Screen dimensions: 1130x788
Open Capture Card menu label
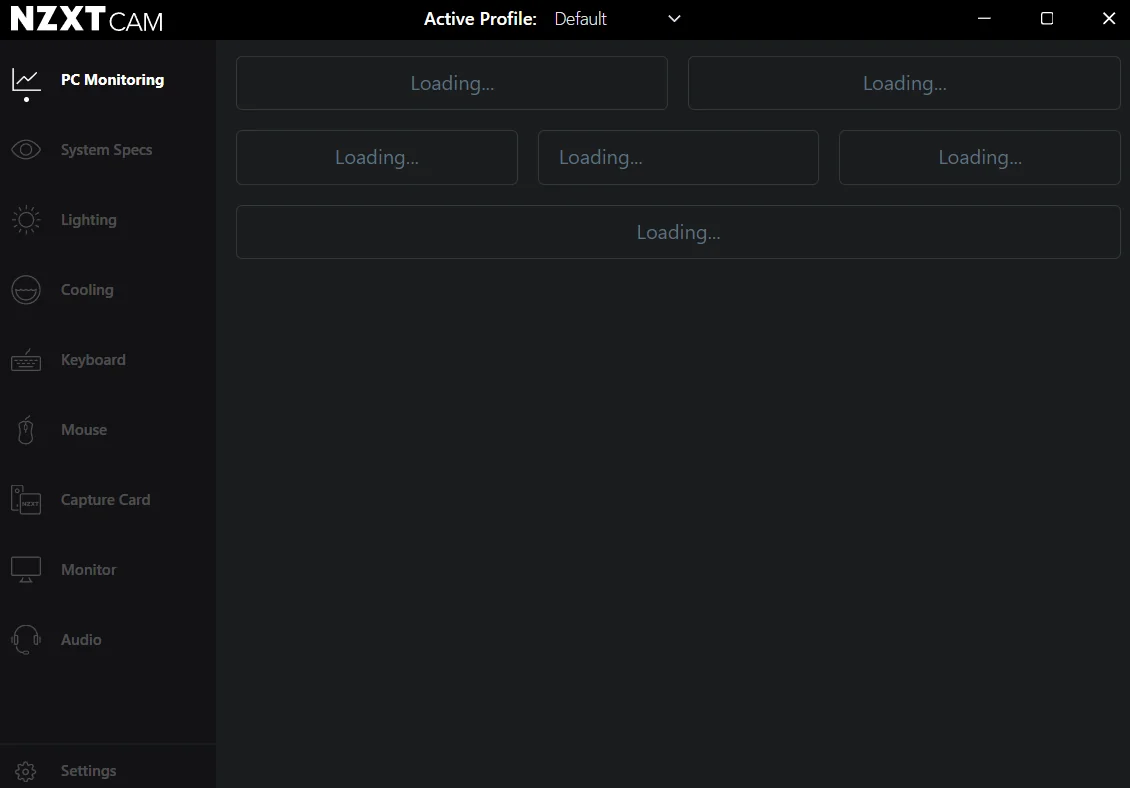(105, 500)
